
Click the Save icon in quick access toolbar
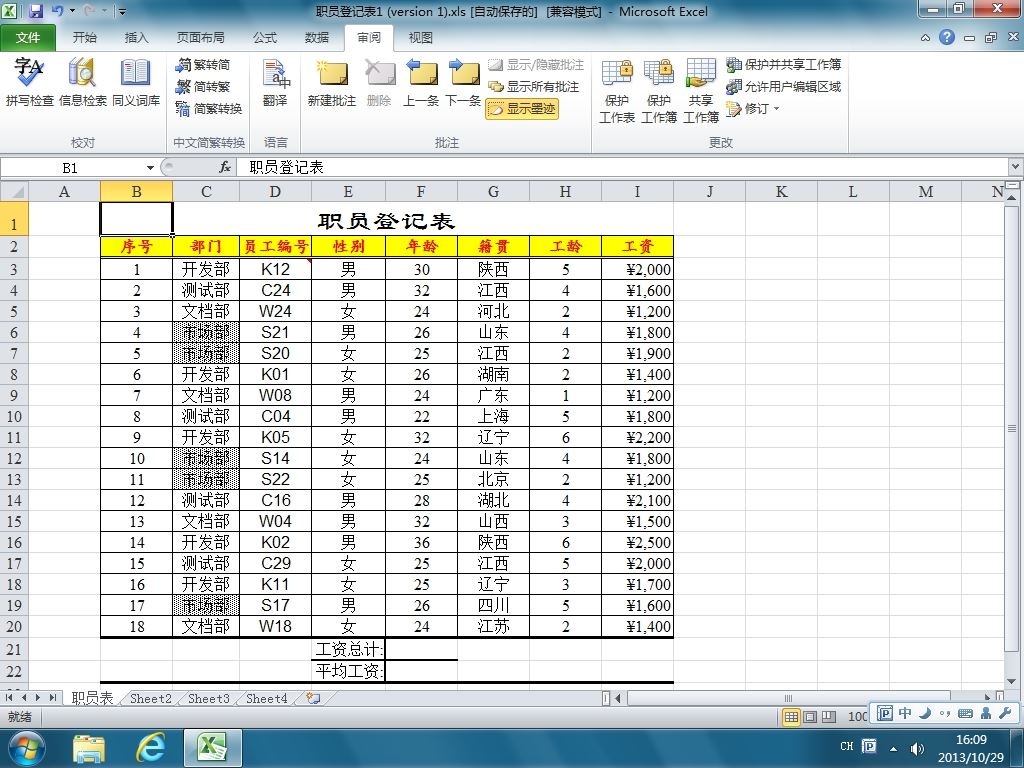click(x=36, y=11)
